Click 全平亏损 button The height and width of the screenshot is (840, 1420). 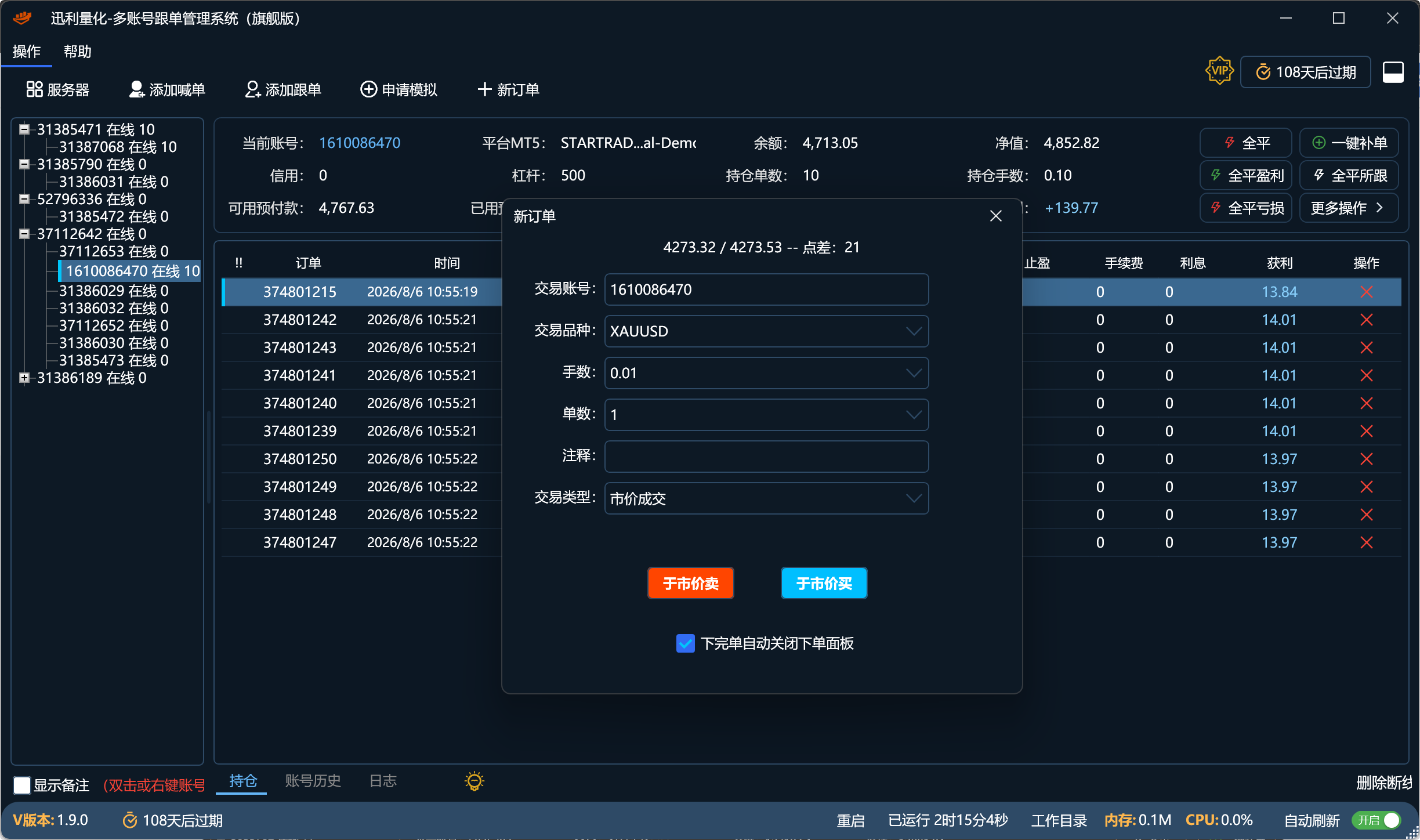1245,208
